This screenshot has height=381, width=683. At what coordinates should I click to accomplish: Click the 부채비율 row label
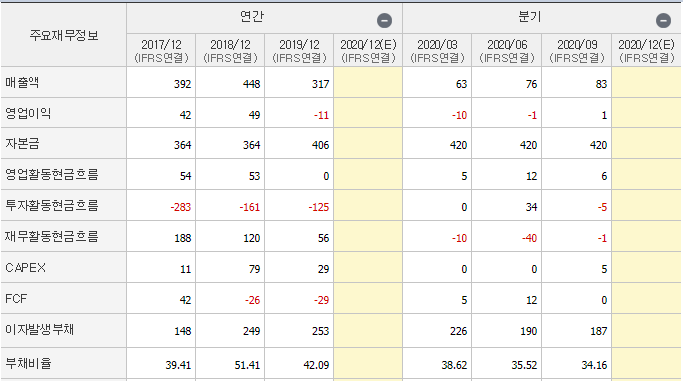[x=28, y=363]
